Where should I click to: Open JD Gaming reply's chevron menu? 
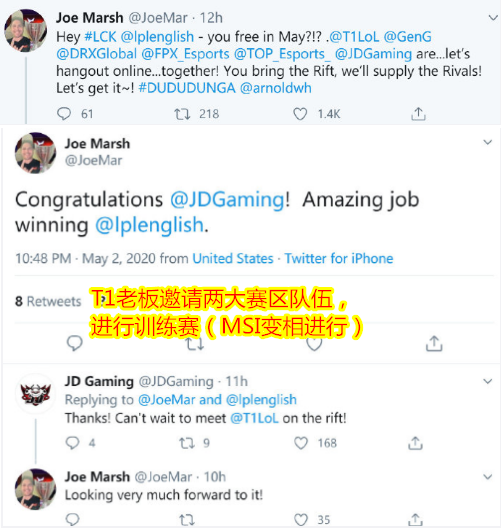pyautogui.click(x=488, y=381)
